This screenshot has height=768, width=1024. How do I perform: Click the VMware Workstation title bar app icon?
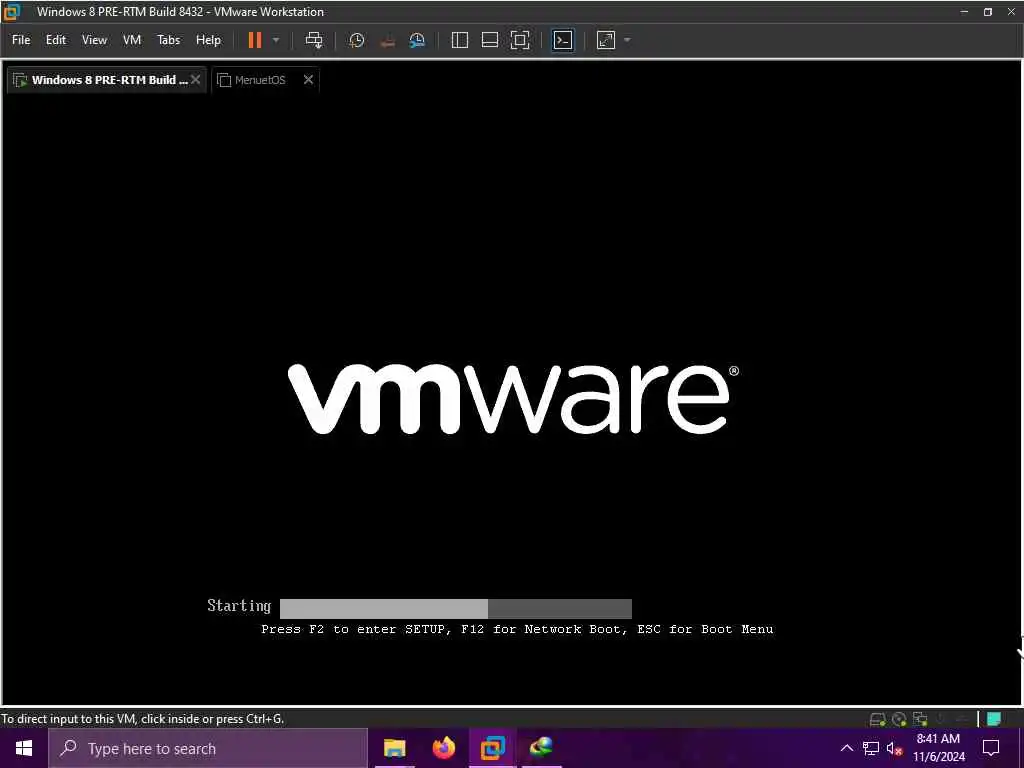pyautogui.click(x=12, y=12)
